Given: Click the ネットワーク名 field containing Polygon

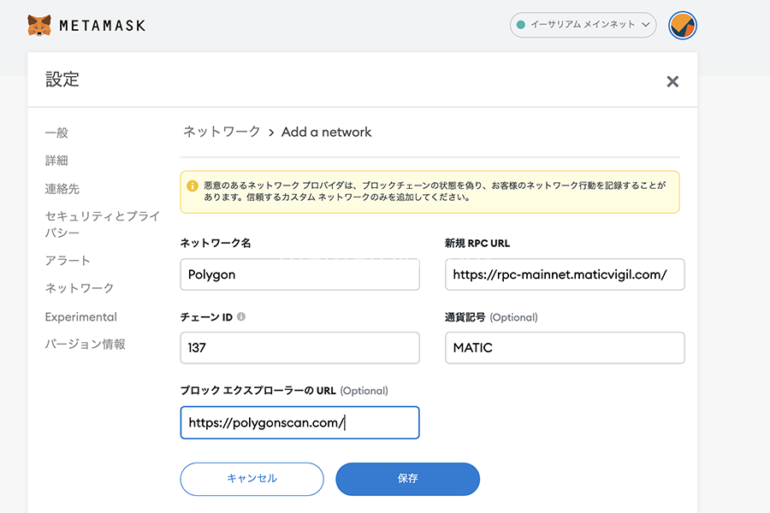Looking at the screenshot, I should [x=299, y=275].
